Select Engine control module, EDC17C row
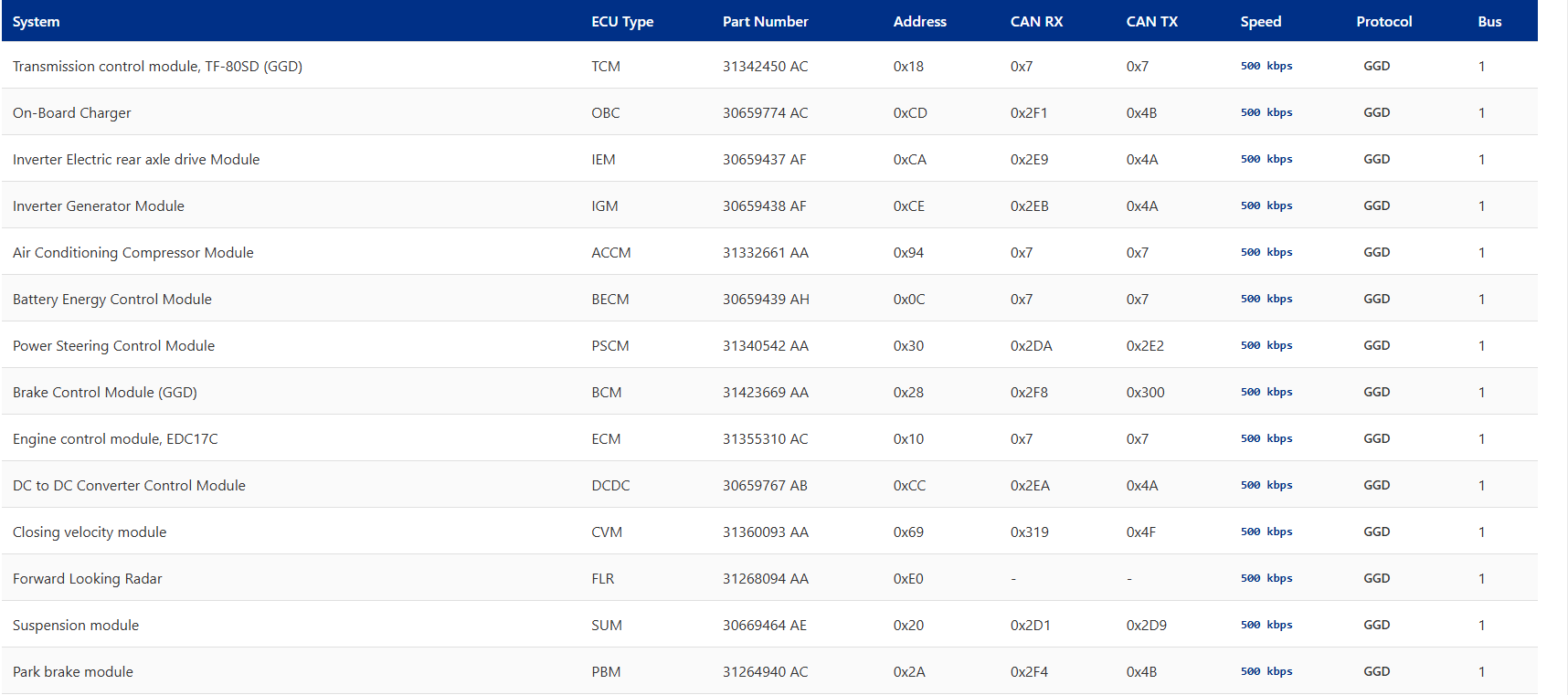Viewport: 1568px width, 695px height. coord(115,439)
